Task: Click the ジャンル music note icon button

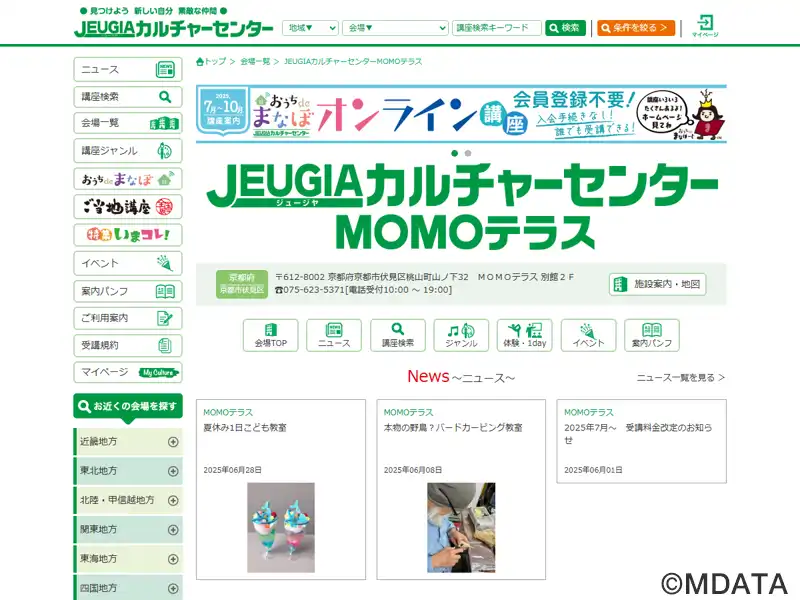Action: (461, 335)
